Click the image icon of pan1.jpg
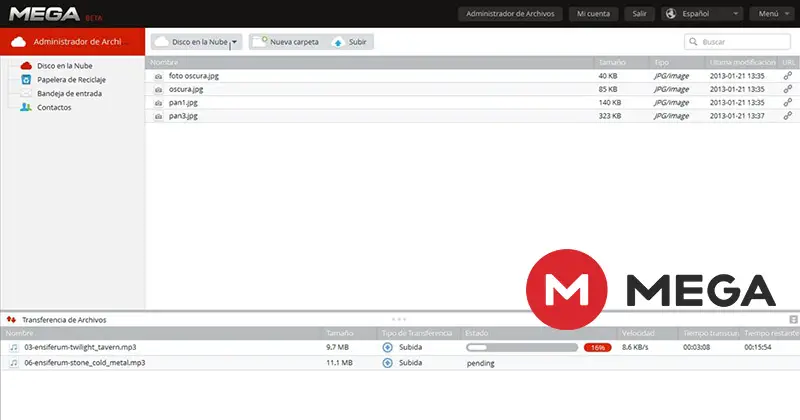 point(159,103)
